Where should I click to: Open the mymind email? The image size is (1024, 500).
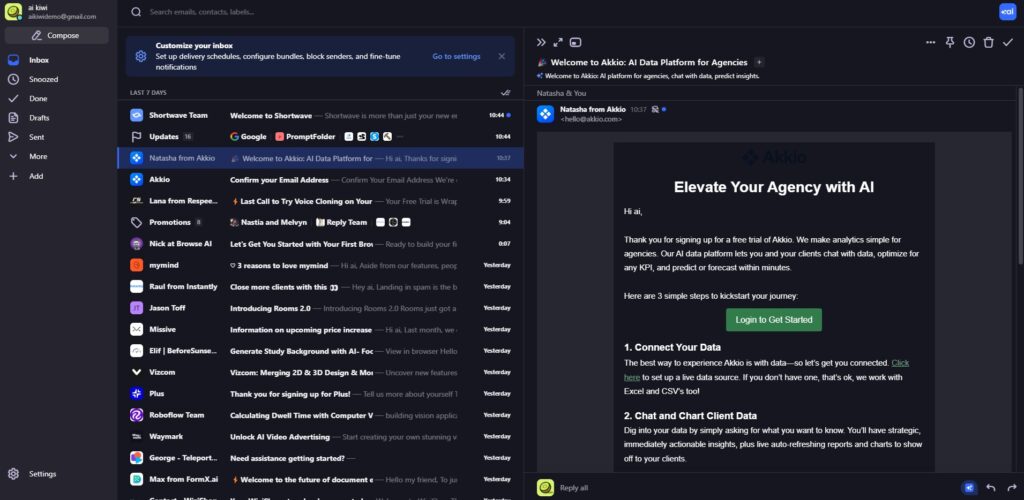coord(320,265)
